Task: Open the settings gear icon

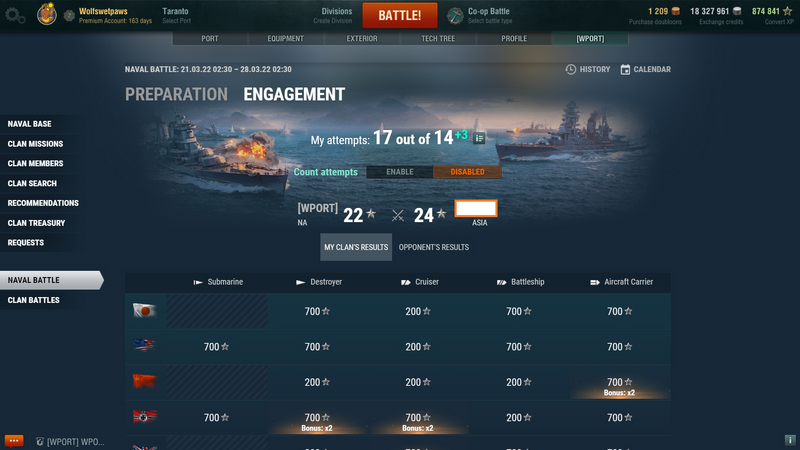Action: pos(15,15)
